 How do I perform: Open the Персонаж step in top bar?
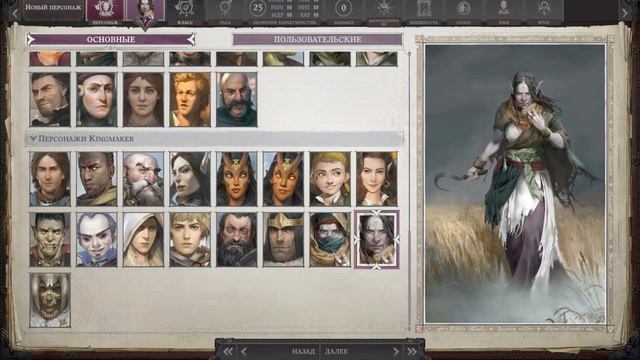105,12
